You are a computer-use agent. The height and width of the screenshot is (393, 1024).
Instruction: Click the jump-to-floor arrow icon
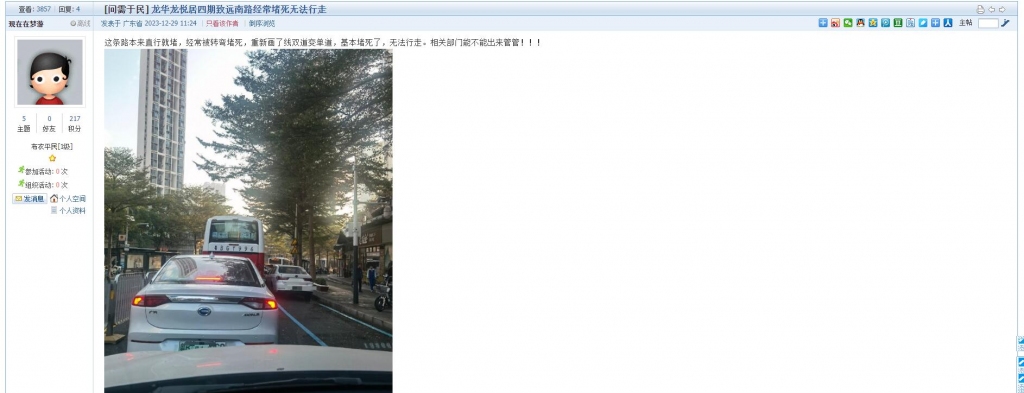point(1006,23)
